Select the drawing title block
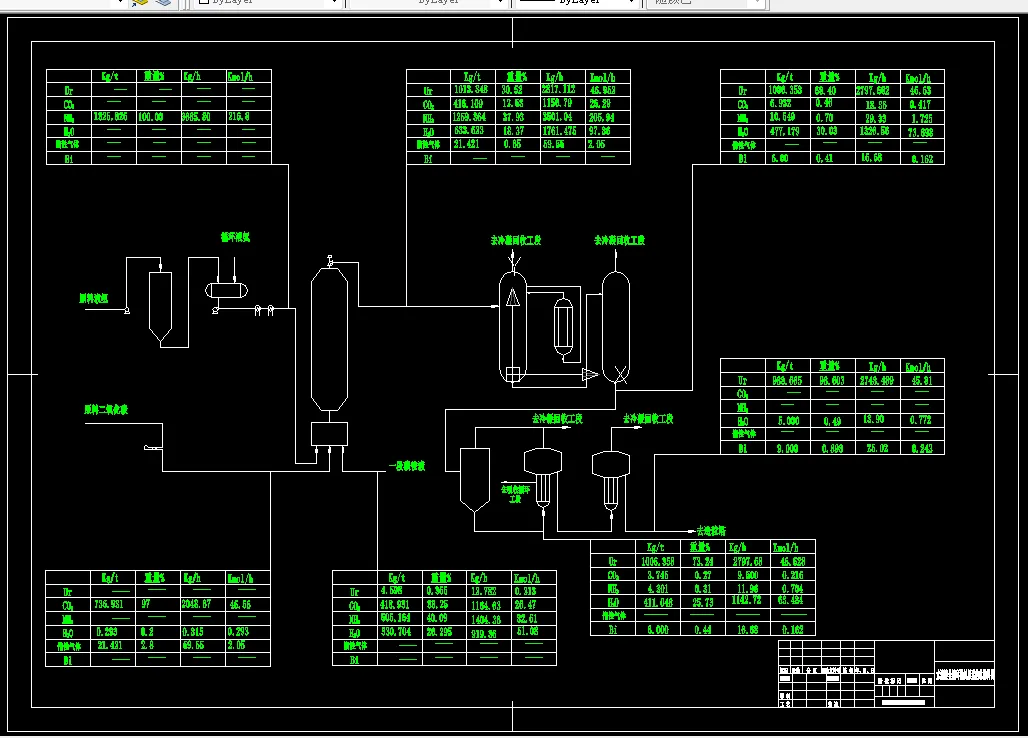 (886, 674)
